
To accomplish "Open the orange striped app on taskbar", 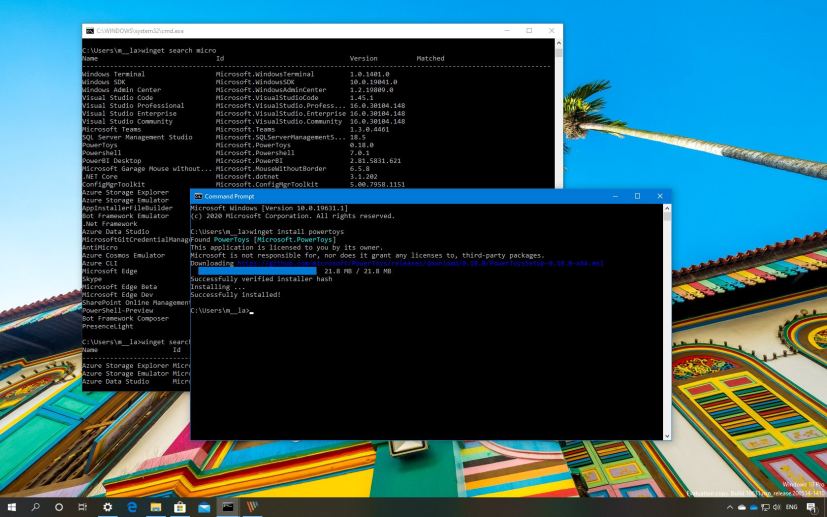I will [x=252, y=508].
